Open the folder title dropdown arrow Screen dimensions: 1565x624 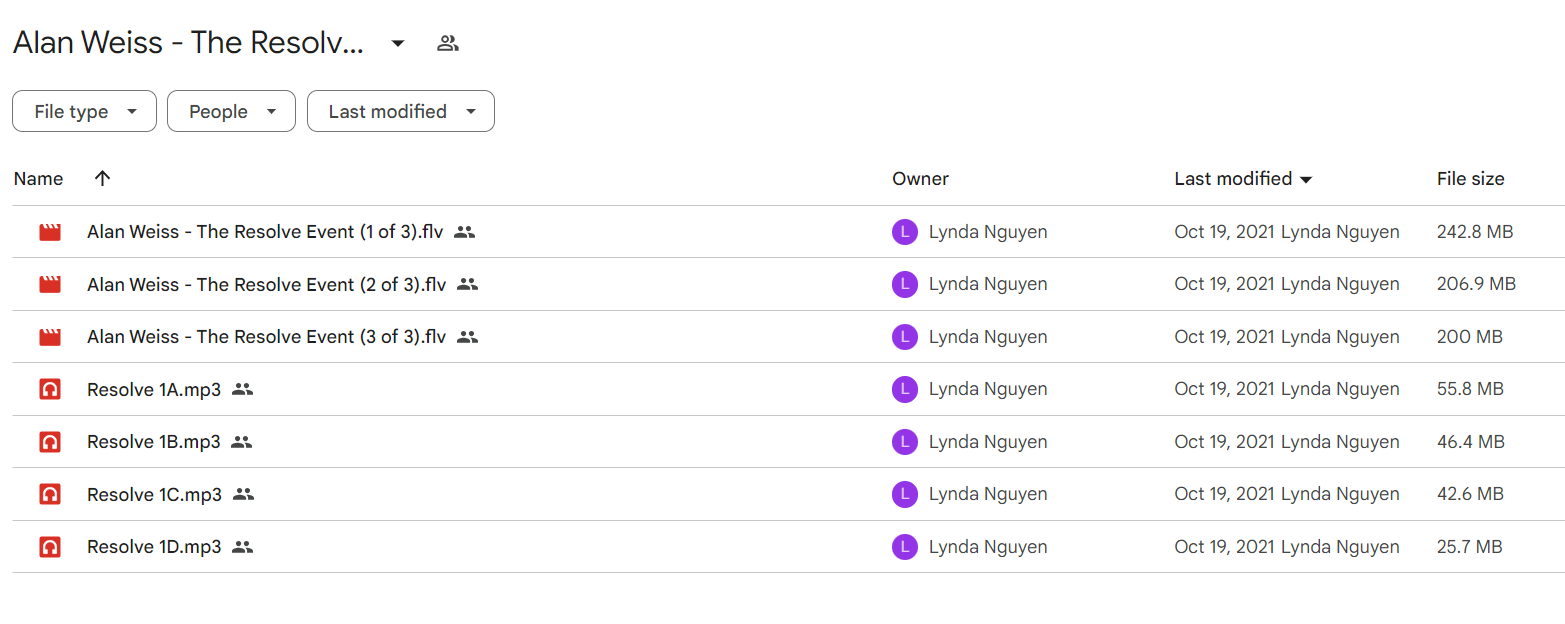(398, 43)
